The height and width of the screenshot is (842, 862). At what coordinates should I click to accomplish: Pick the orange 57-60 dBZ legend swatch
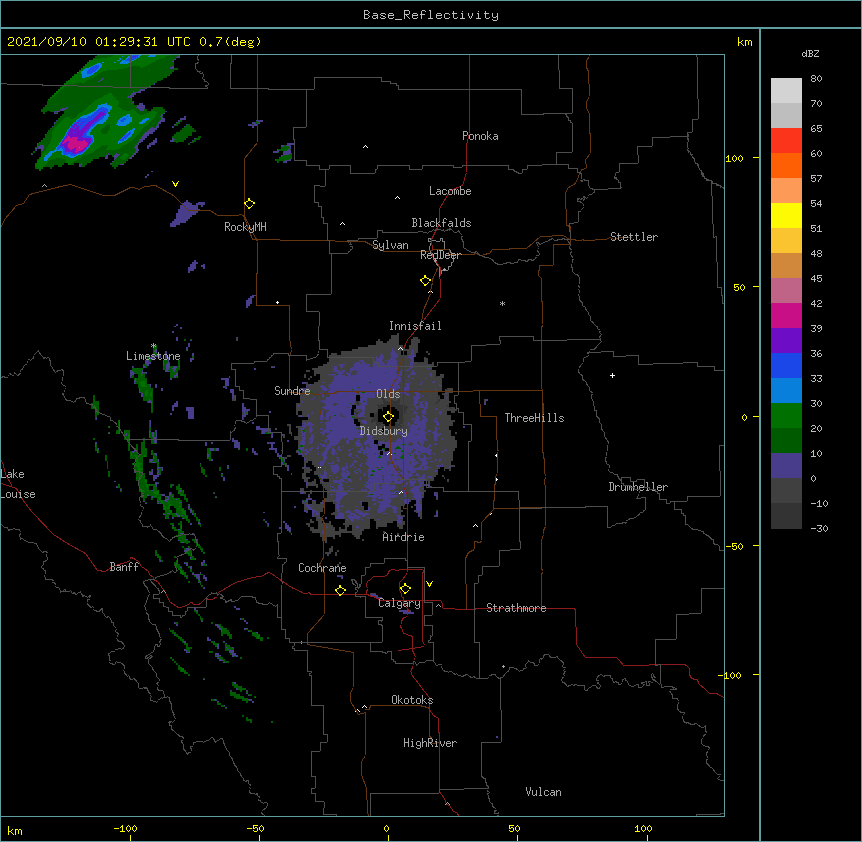(786, 165)
